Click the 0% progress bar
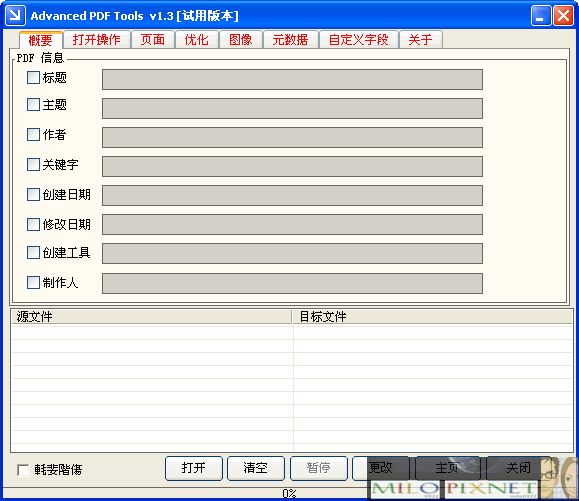 coord(290,493)
